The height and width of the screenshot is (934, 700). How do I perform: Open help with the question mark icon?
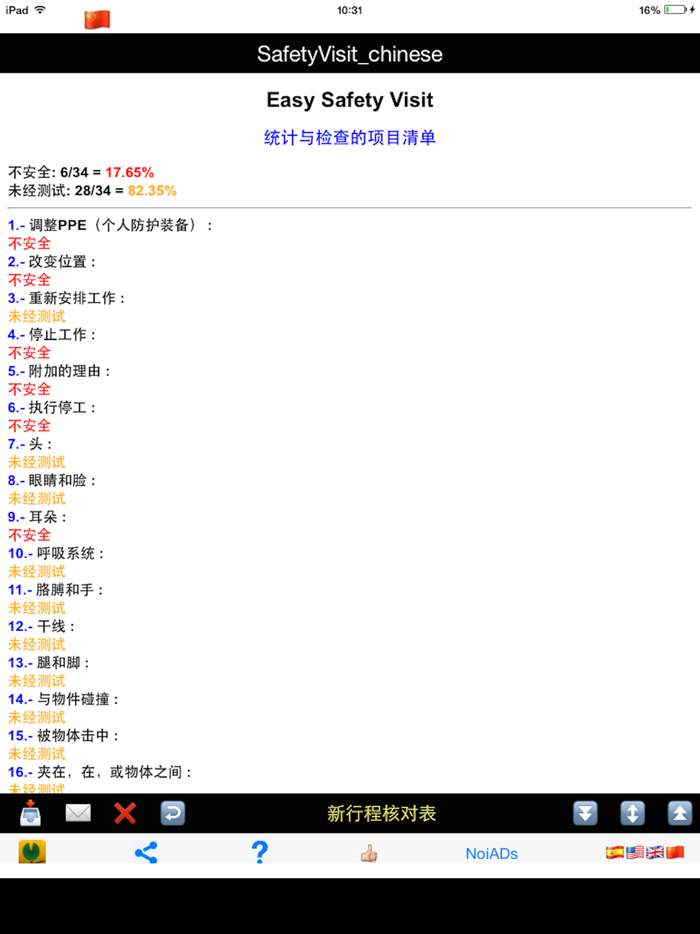pyautogui.click(x=260, y=852)
